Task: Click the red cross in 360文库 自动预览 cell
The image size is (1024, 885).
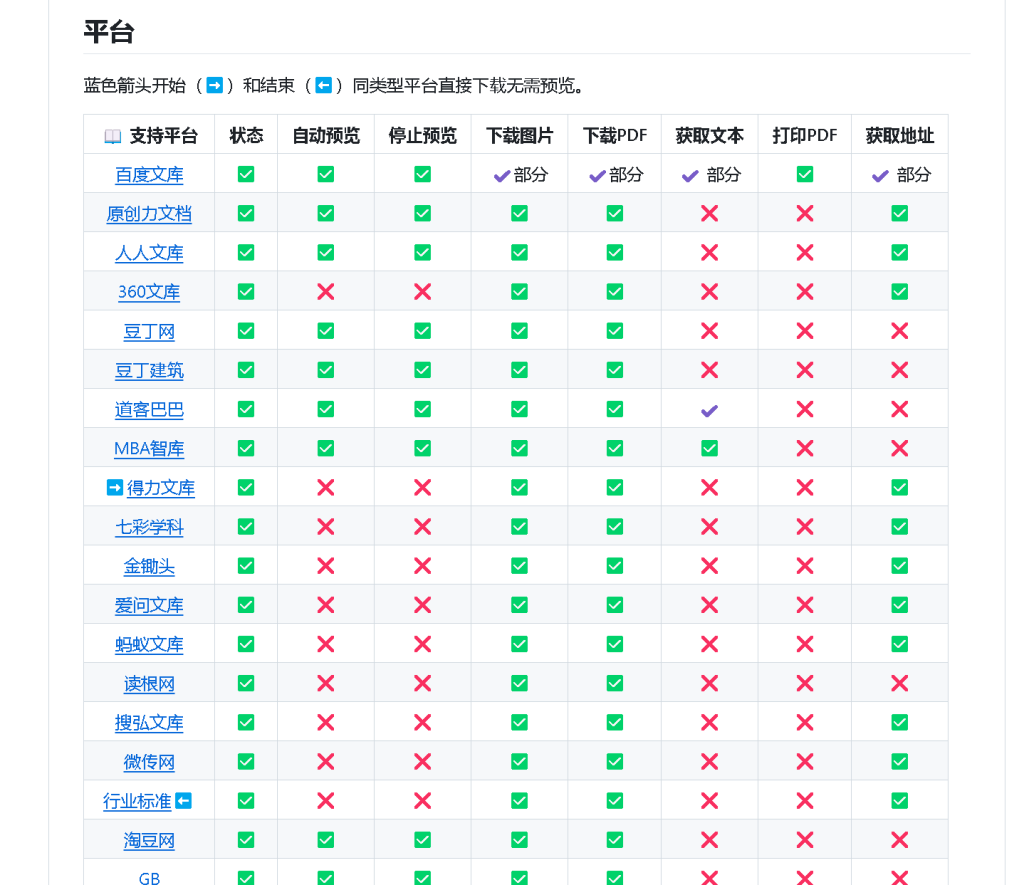Action: tap(326, 292)
